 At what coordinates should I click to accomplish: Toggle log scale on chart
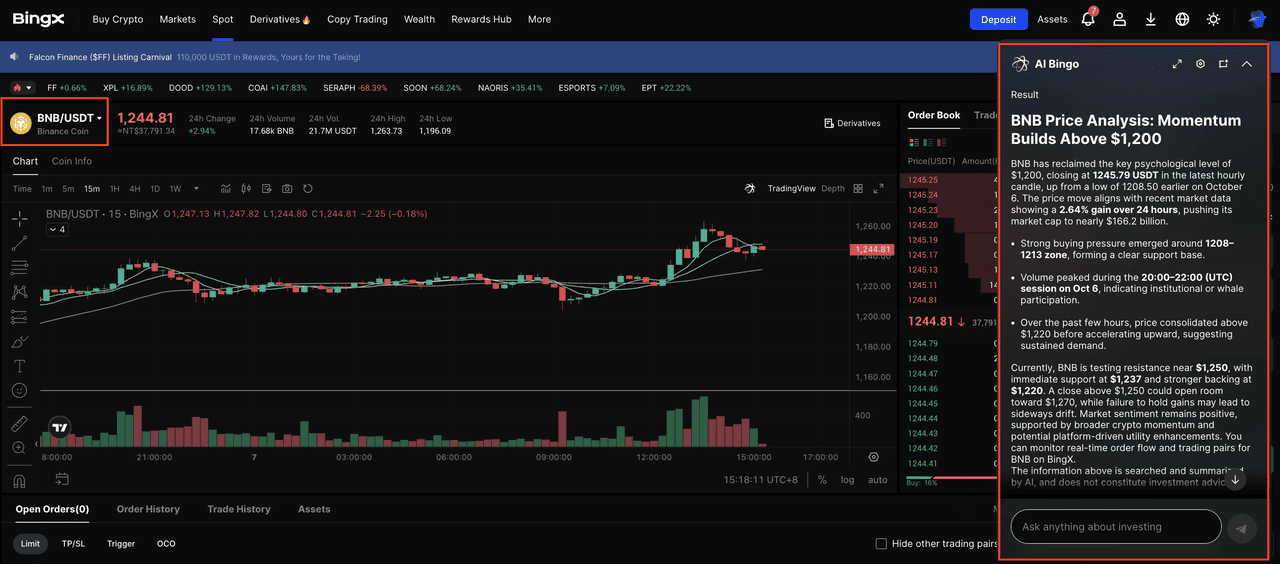847,480
